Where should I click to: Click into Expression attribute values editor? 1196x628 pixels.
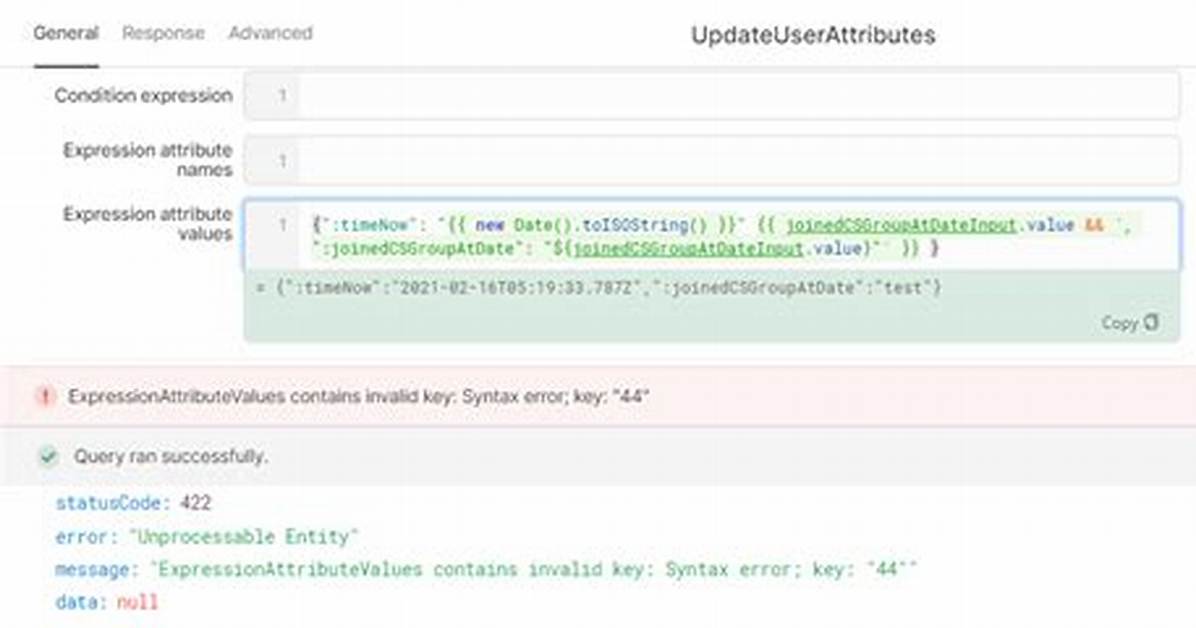[x=712, y=236]
